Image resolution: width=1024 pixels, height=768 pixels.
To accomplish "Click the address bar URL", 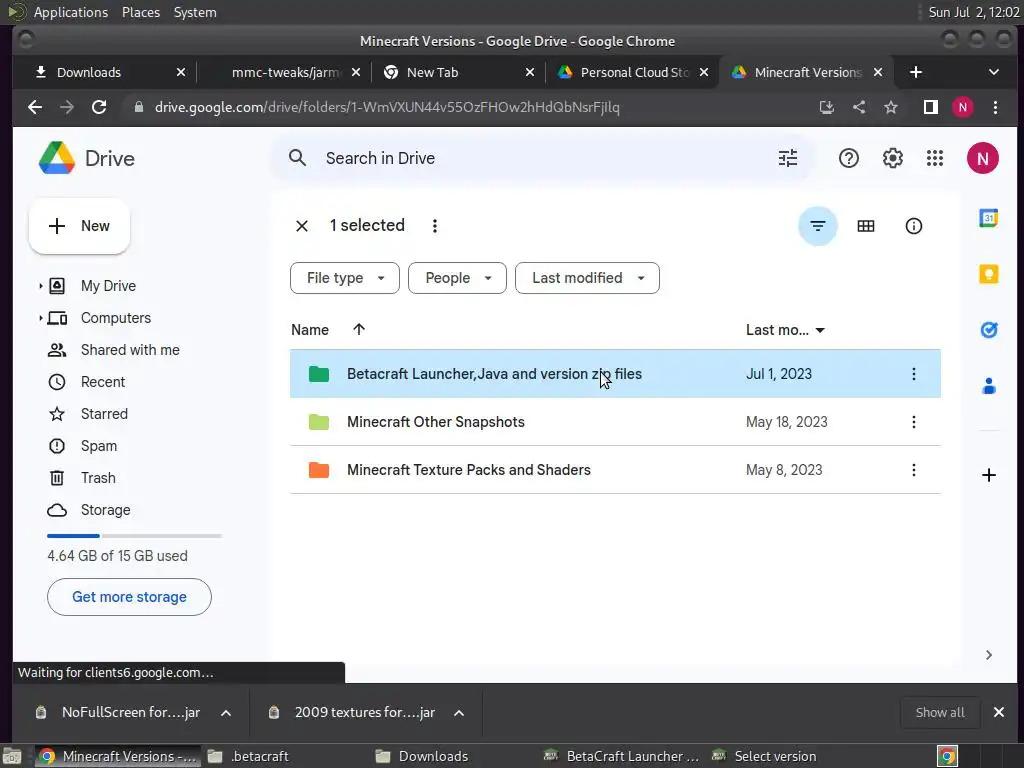I will (387, 107).
